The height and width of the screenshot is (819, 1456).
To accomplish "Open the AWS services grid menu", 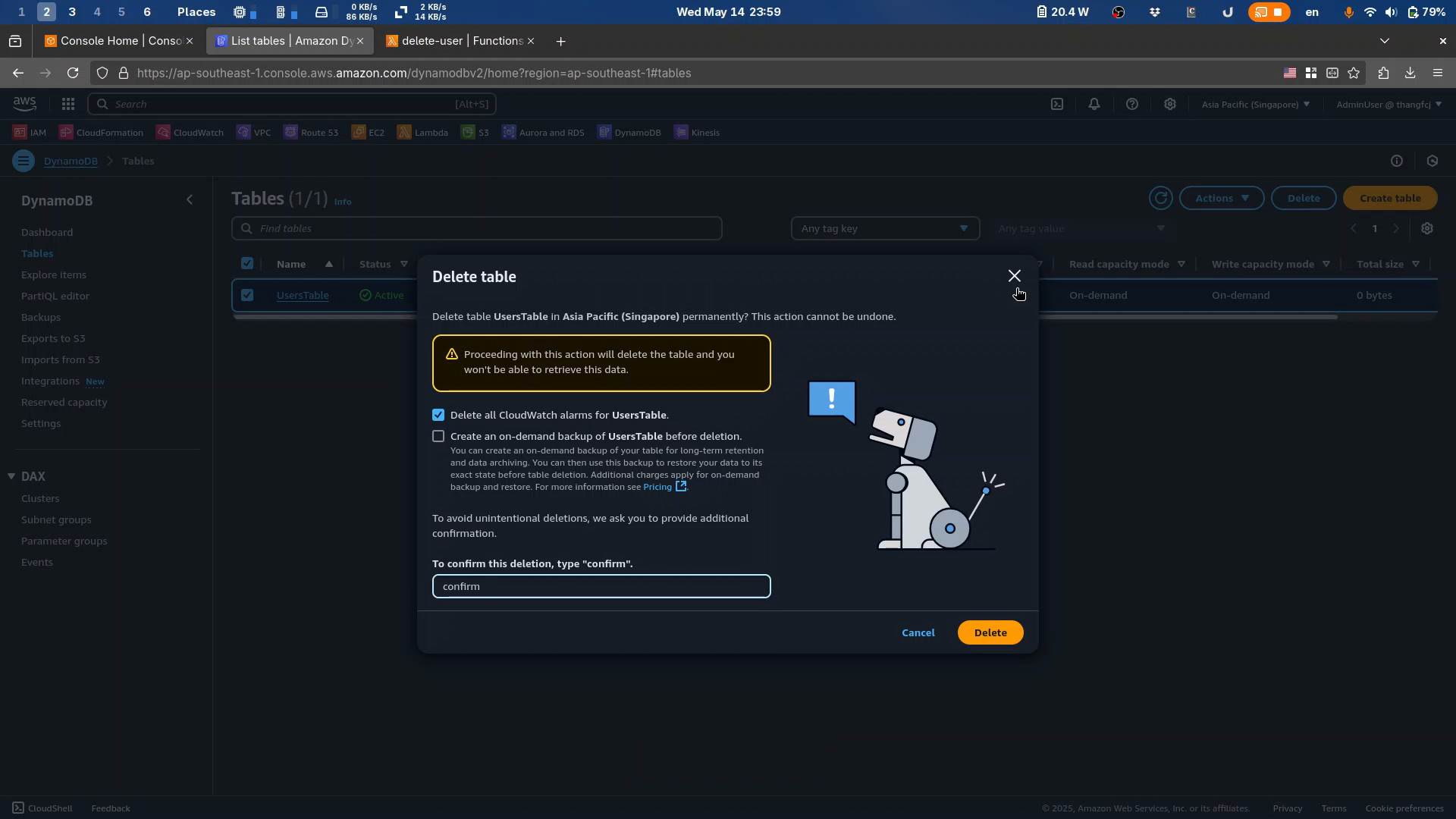I will [x=68, y=104].
